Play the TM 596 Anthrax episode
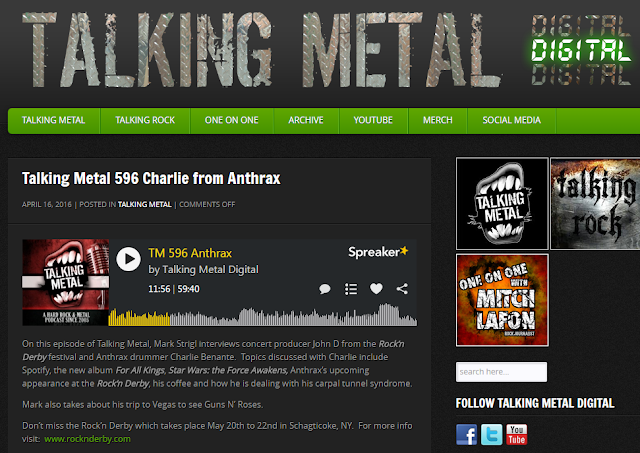 pyautogui.click(x=128, y=259)
